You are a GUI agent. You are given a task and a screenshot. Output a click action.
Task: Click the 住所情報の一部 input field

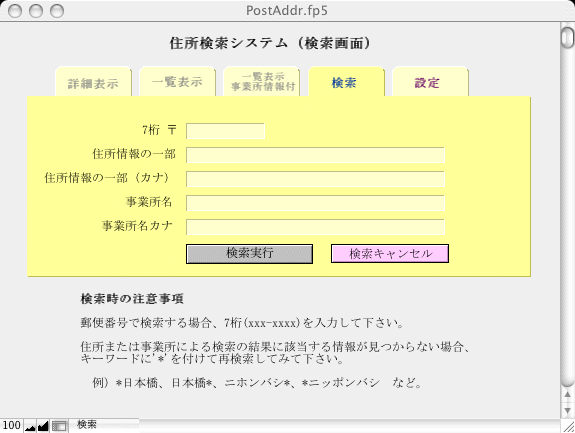315,155
